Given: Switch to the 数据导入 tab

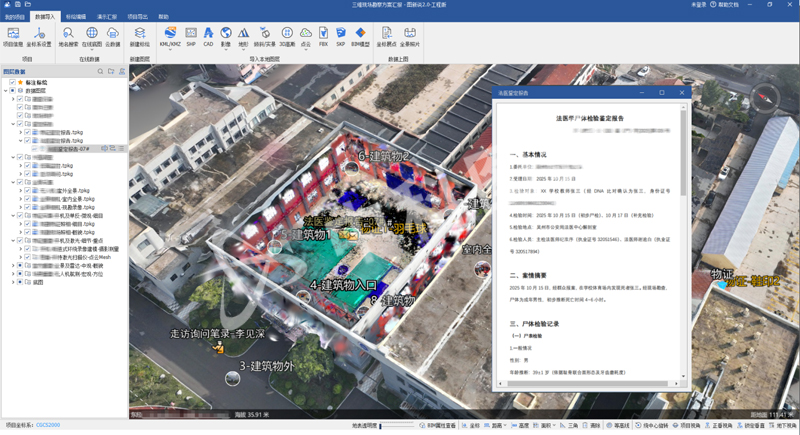Looking at the screenshot, I should [x=45, y=17].
